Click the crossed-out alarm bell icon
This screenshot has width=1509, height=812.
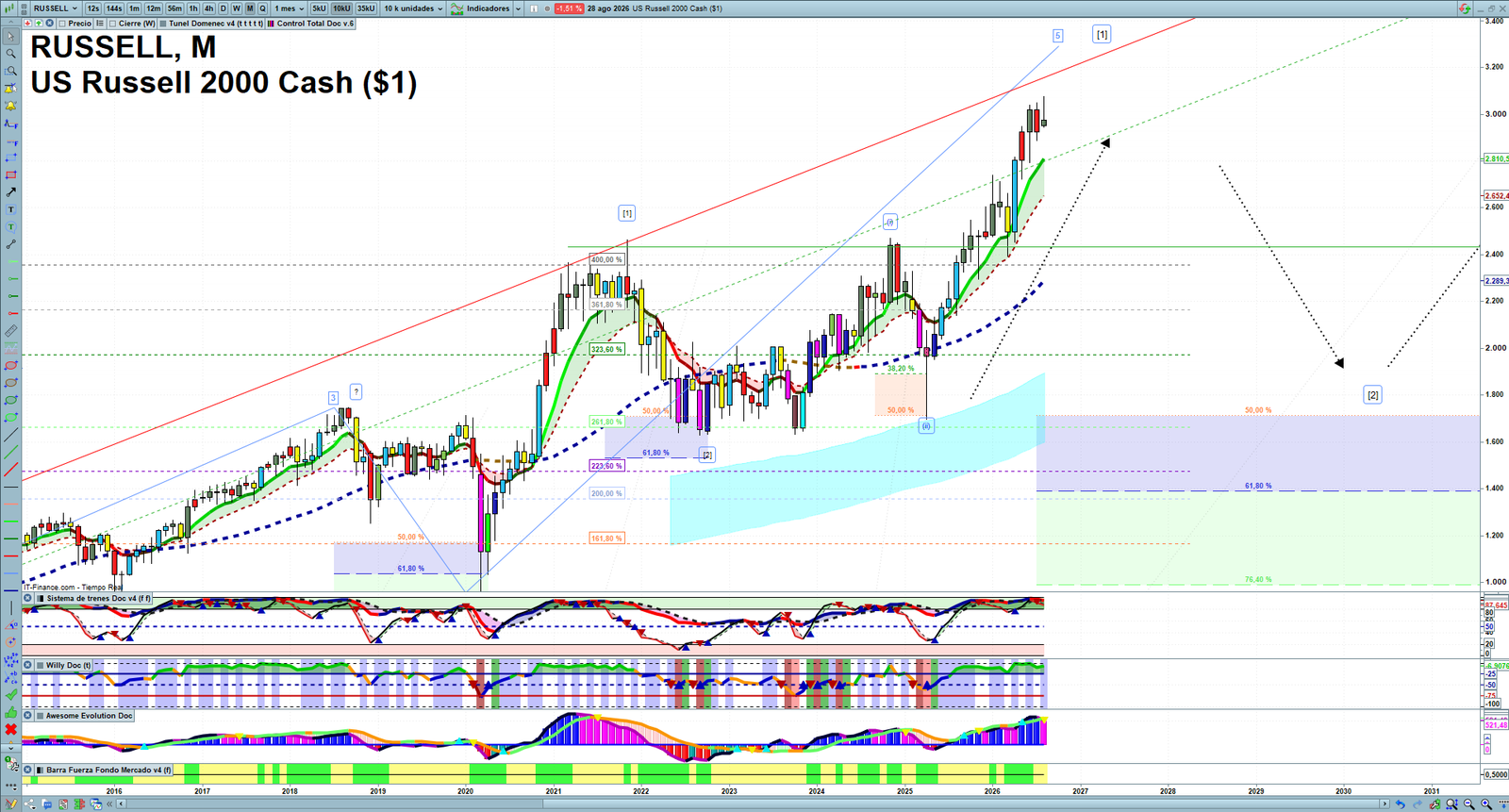point(11,88)
